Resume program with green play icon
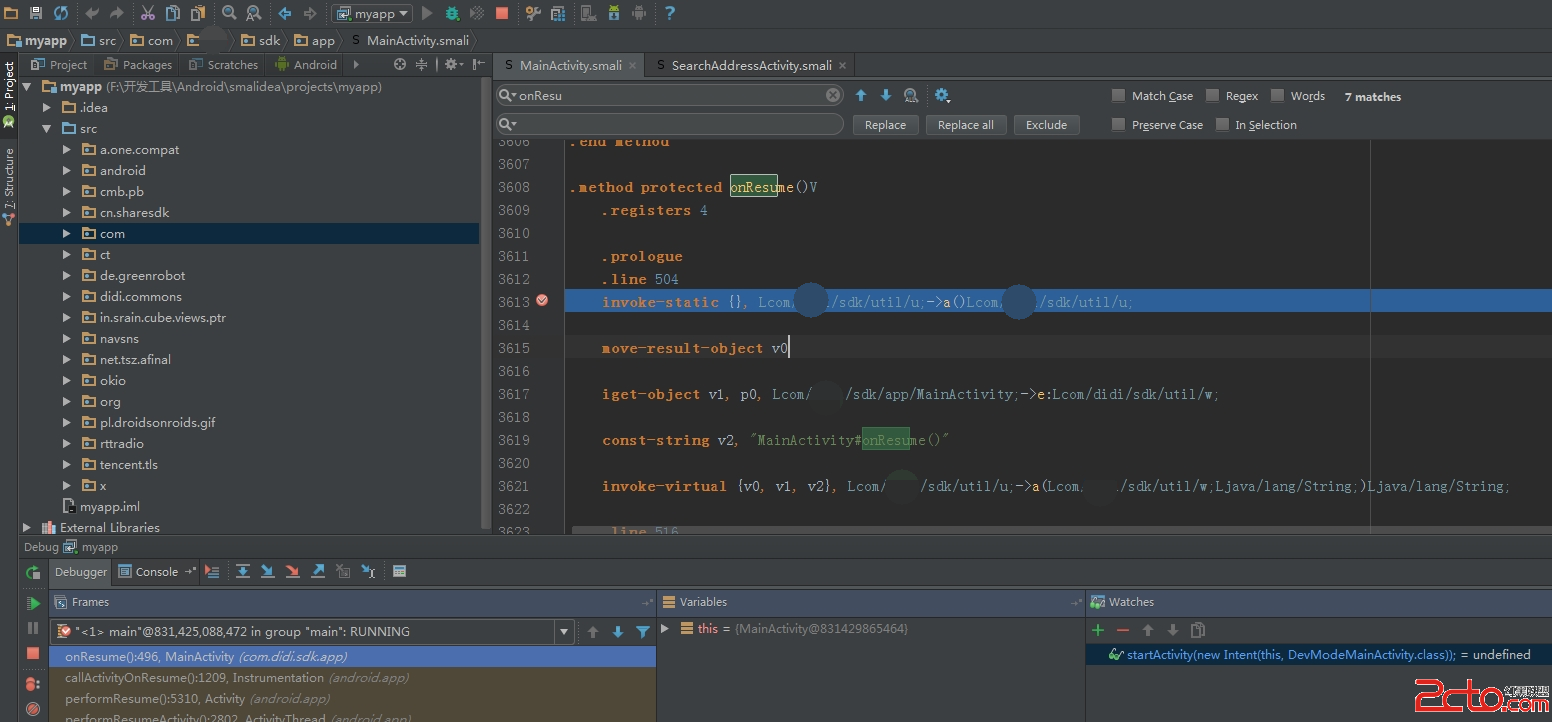Viewport: 1552px width, 722px height. (33, 603)
